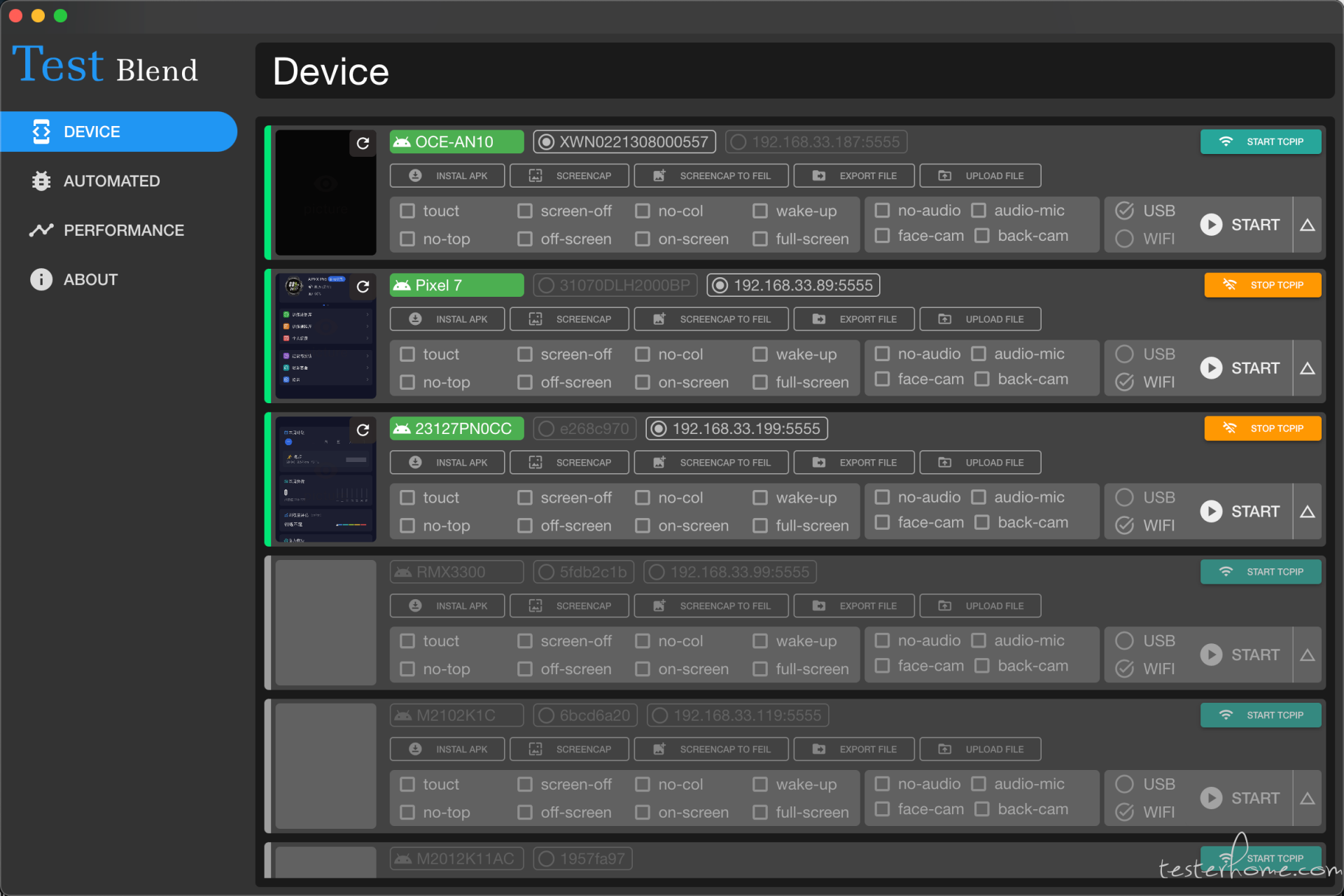1344x896 pixels.
Task: Enable full-screen checkbox for Pixel 7
Action: [x=760, y=382]
